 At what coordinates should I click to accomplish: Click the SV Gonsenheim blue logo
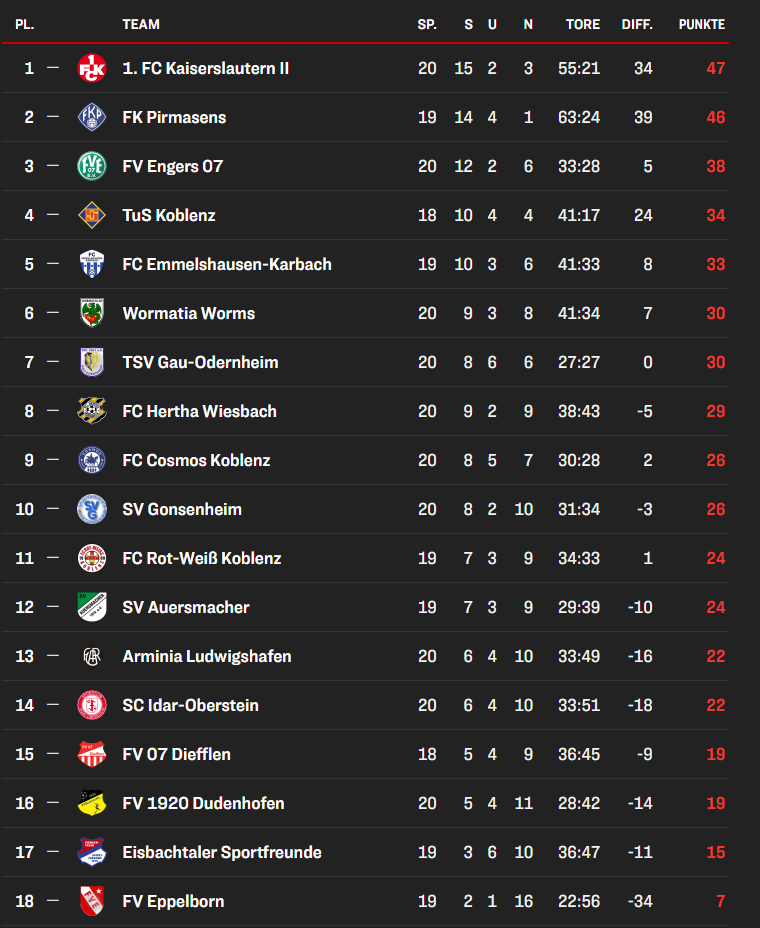tap(92, 509)
